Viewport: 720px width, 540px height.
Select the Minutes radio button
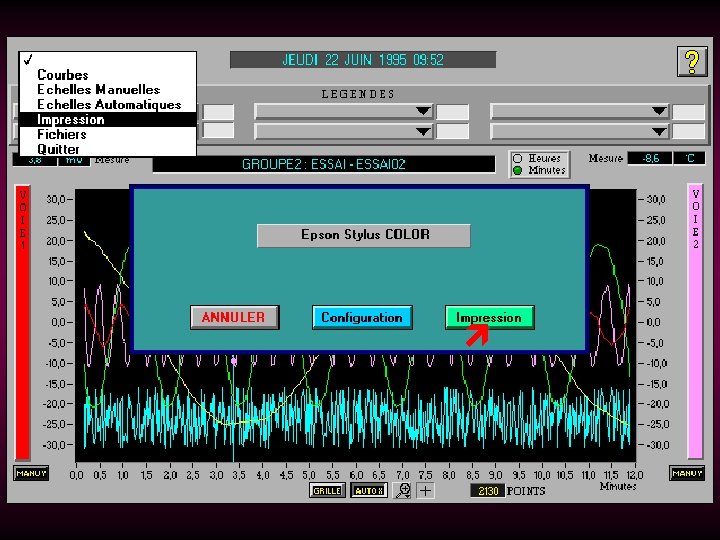coord(518,170)
